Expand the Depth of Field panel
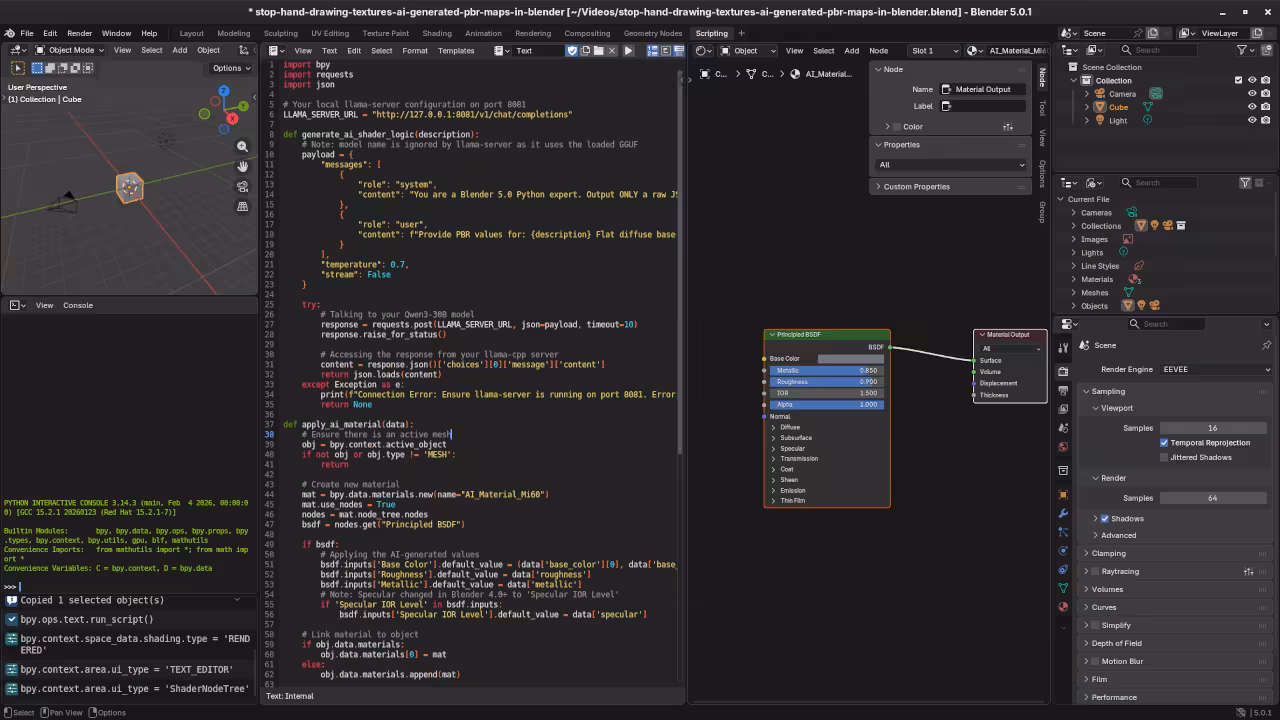The height and width of the screenshot is (720, 1280). [x=1116, y=643]
